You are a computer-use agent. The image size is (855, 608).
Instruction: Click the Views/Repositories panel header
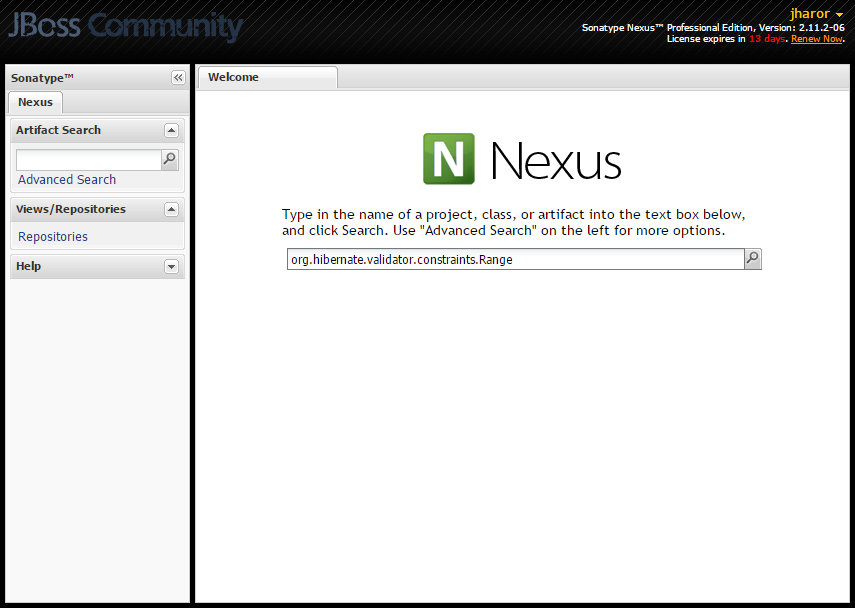(x=97, y=209)
